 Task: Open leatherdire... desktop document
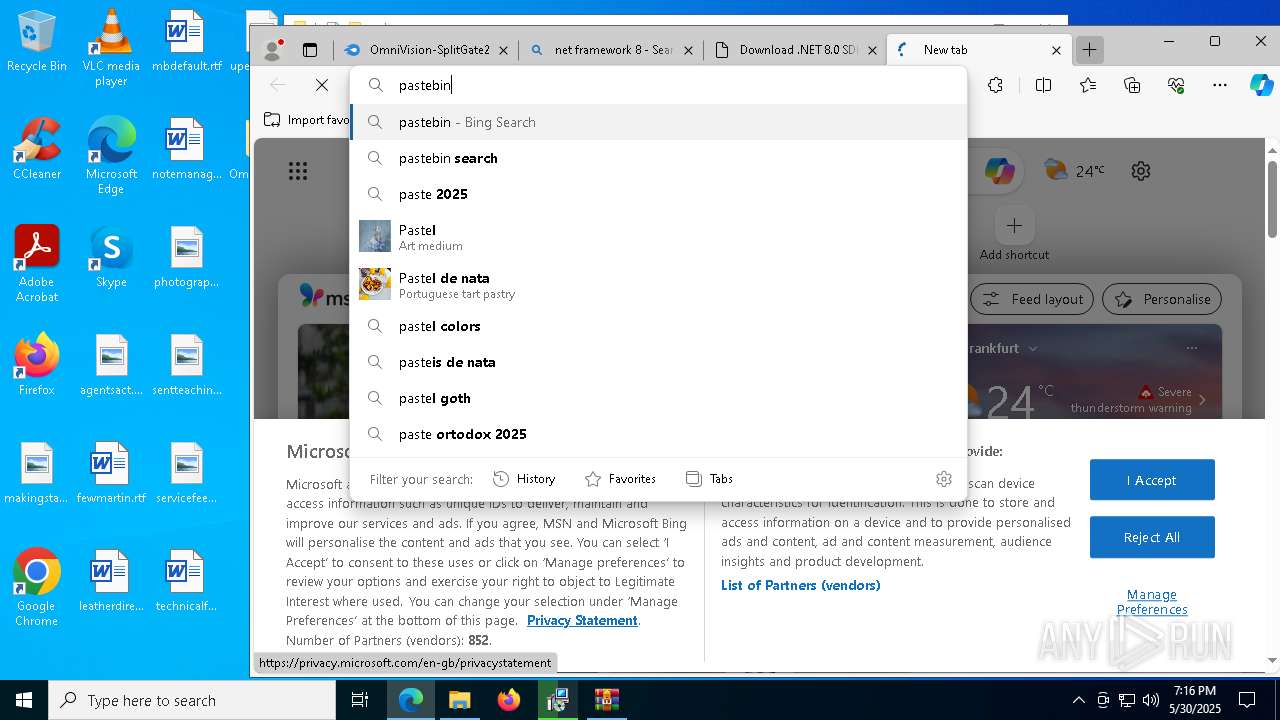tap(111, 581)
